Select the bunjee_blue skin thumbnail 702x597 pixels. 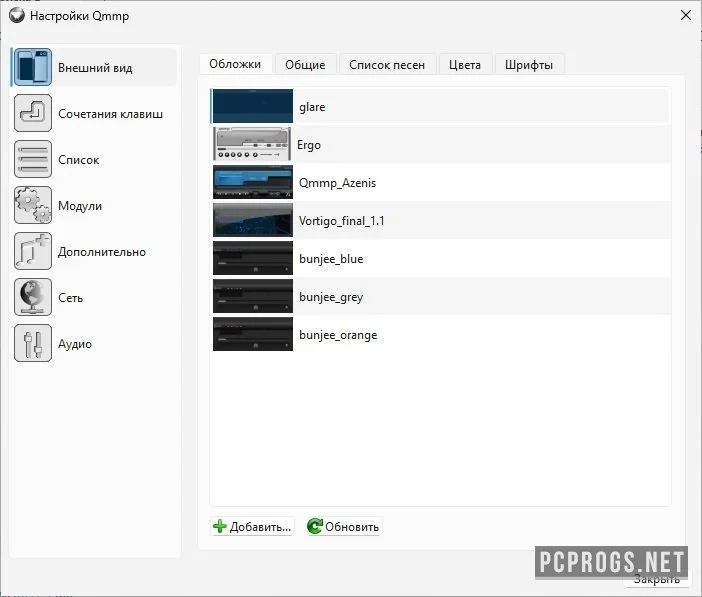(x=253, y=258)
